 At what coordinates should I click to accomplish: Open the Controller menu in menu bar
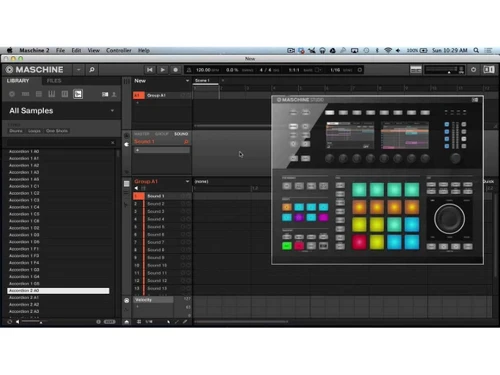pyautogui.click(x=119, y=50)
